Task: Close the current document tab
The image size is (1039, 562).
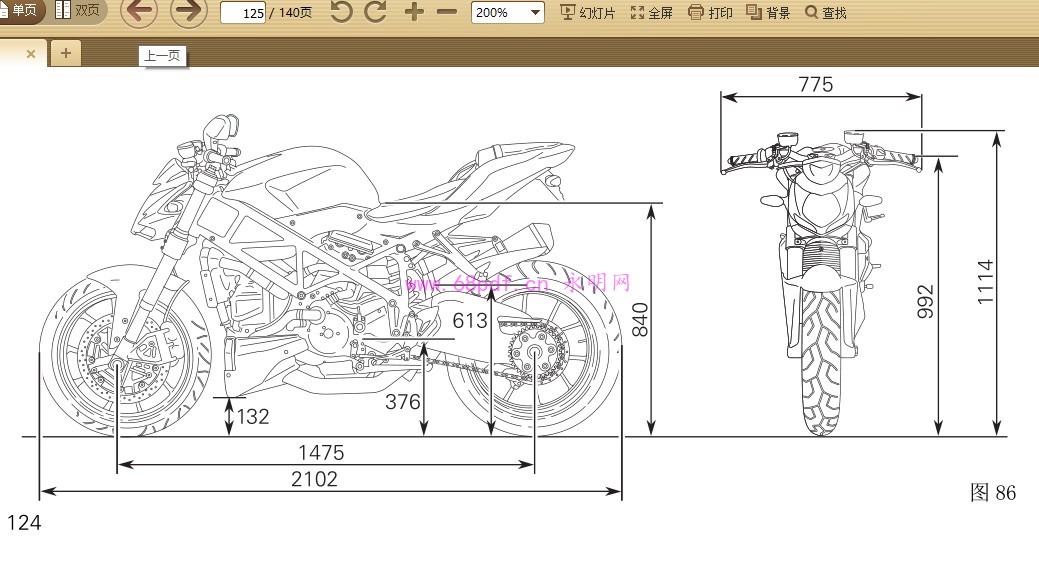Action: pos(31,54)
